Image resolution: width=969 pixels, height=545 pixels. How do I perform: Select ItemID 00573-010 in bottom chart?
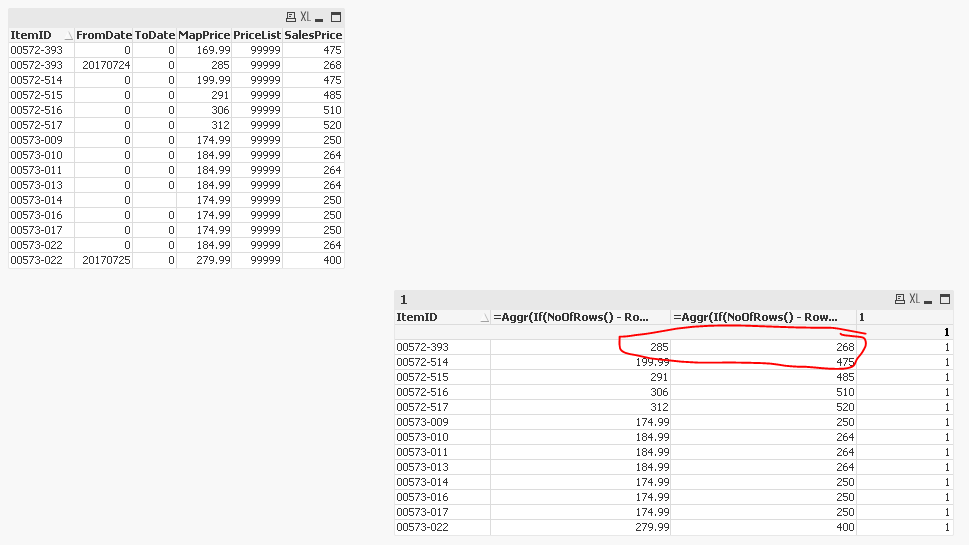tap(442, 437)
